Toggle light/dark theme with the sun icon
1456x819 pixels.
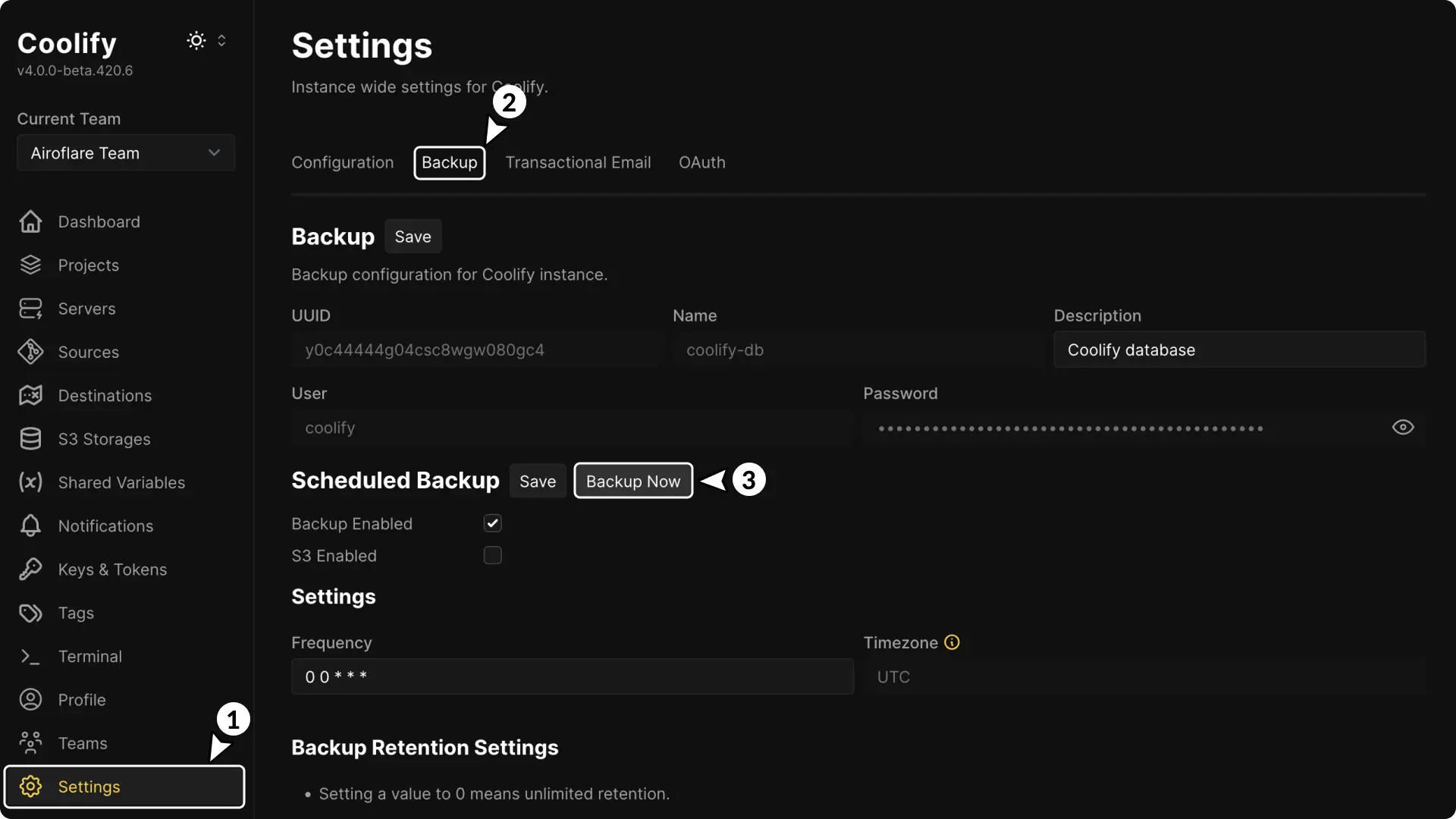coord(196,40)
